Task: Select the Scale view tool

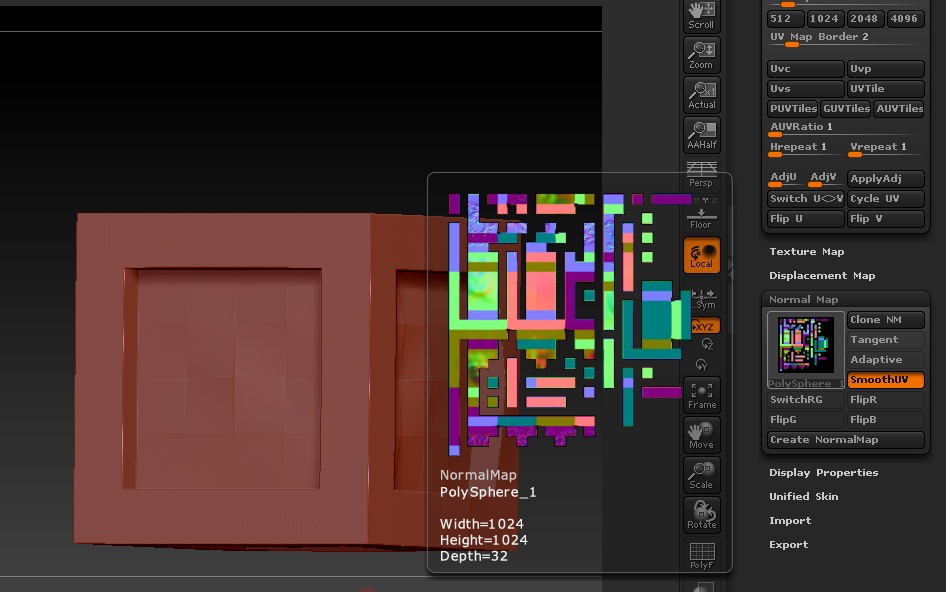Action: pyautogui.click(x=702, y=475)
